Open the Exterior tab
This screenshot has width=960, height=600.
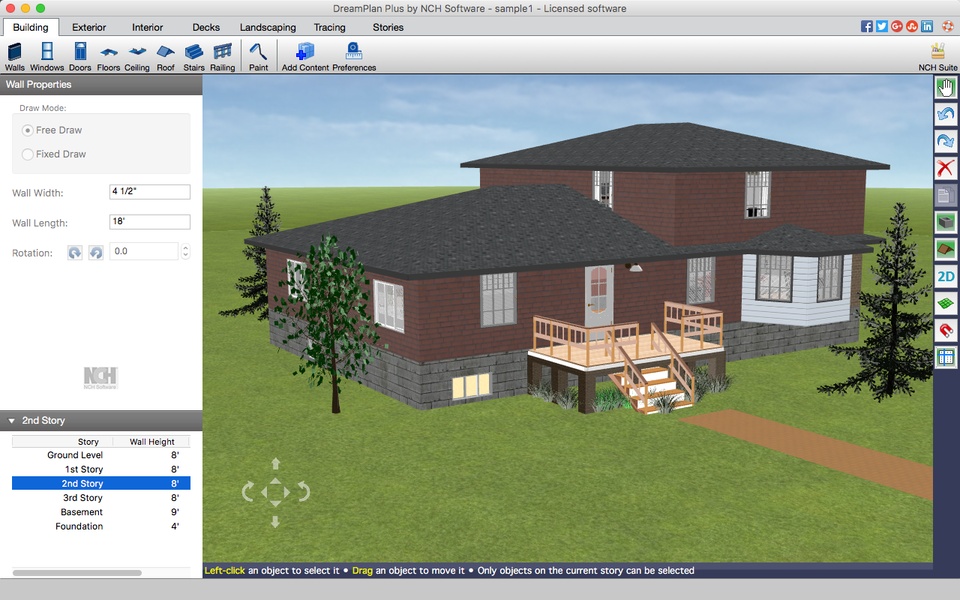(89, 27)
